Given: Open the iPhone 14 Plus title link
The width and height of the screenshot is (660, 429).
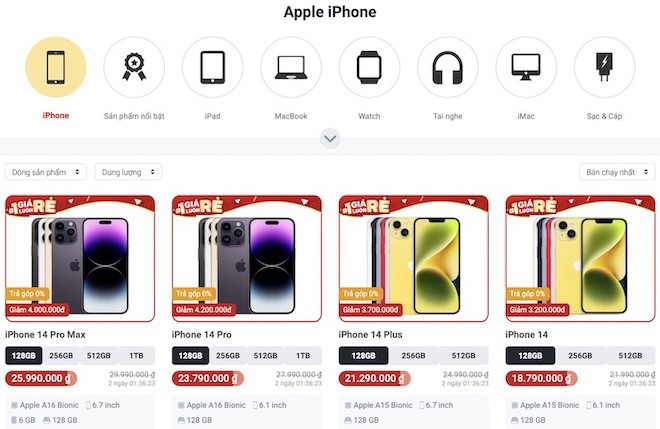Looking at the screenshot, I should click(x=370, y=335).
